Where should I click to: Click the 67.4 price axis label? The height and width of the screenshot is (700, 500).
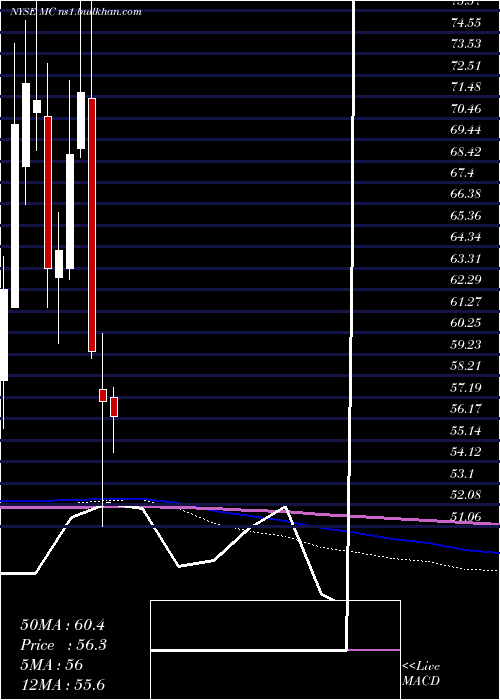462,173
